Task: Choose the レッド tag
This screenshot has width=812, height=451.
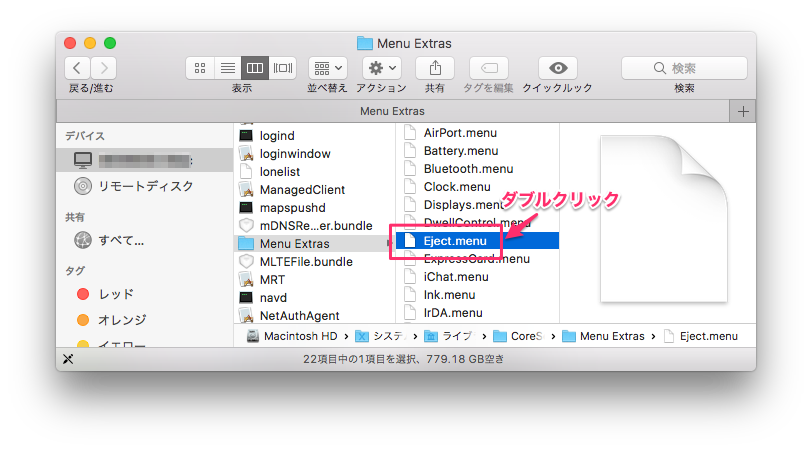Action: (x=145, y=294)
